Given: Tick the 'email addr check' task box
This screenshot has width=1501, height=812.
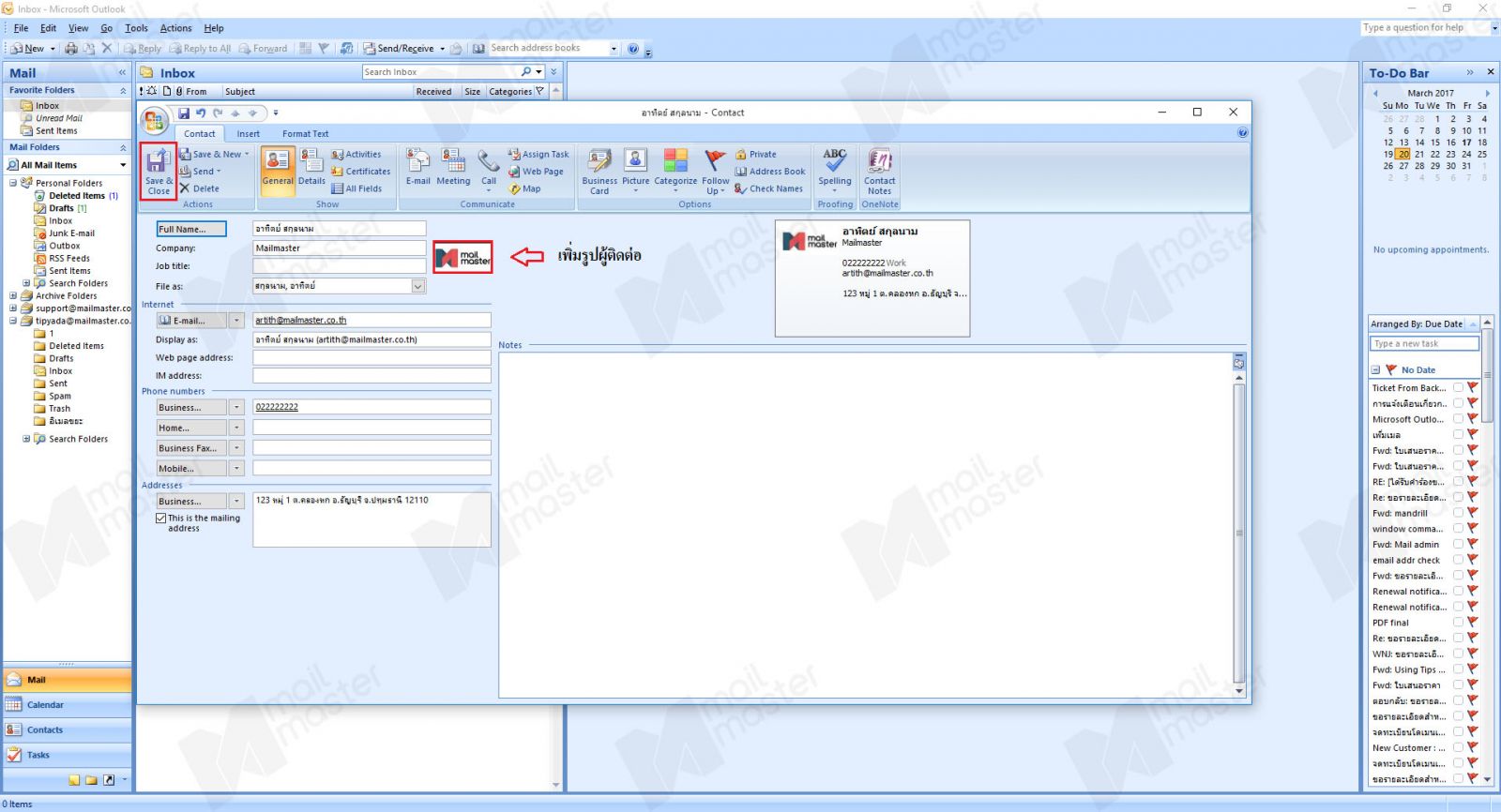Looking at the screenshot, I should (1458, 560).
